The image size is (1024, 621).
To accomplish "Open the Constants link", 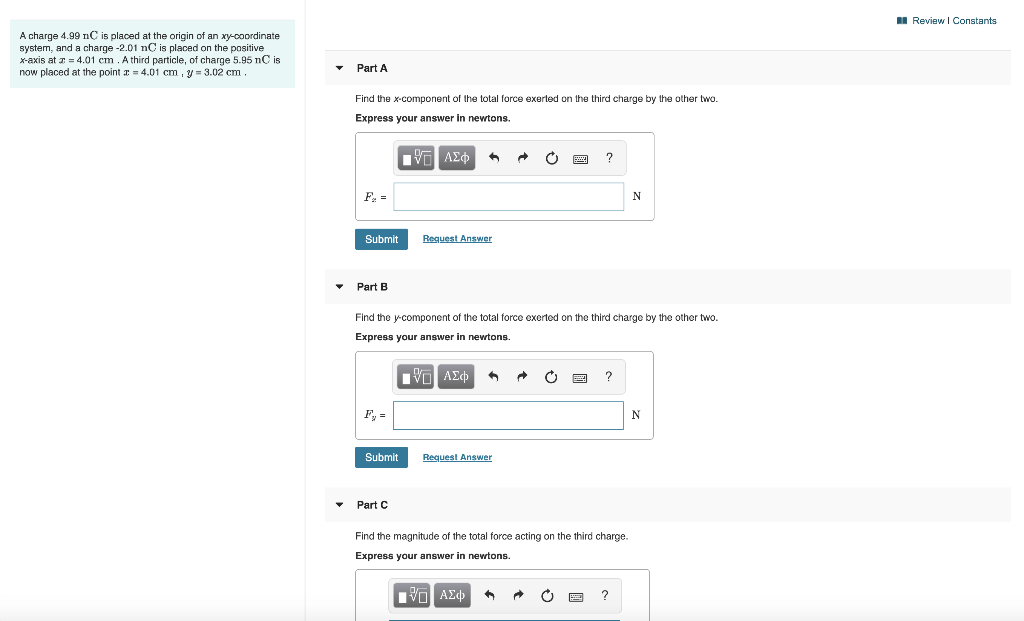I will [974, 21].
